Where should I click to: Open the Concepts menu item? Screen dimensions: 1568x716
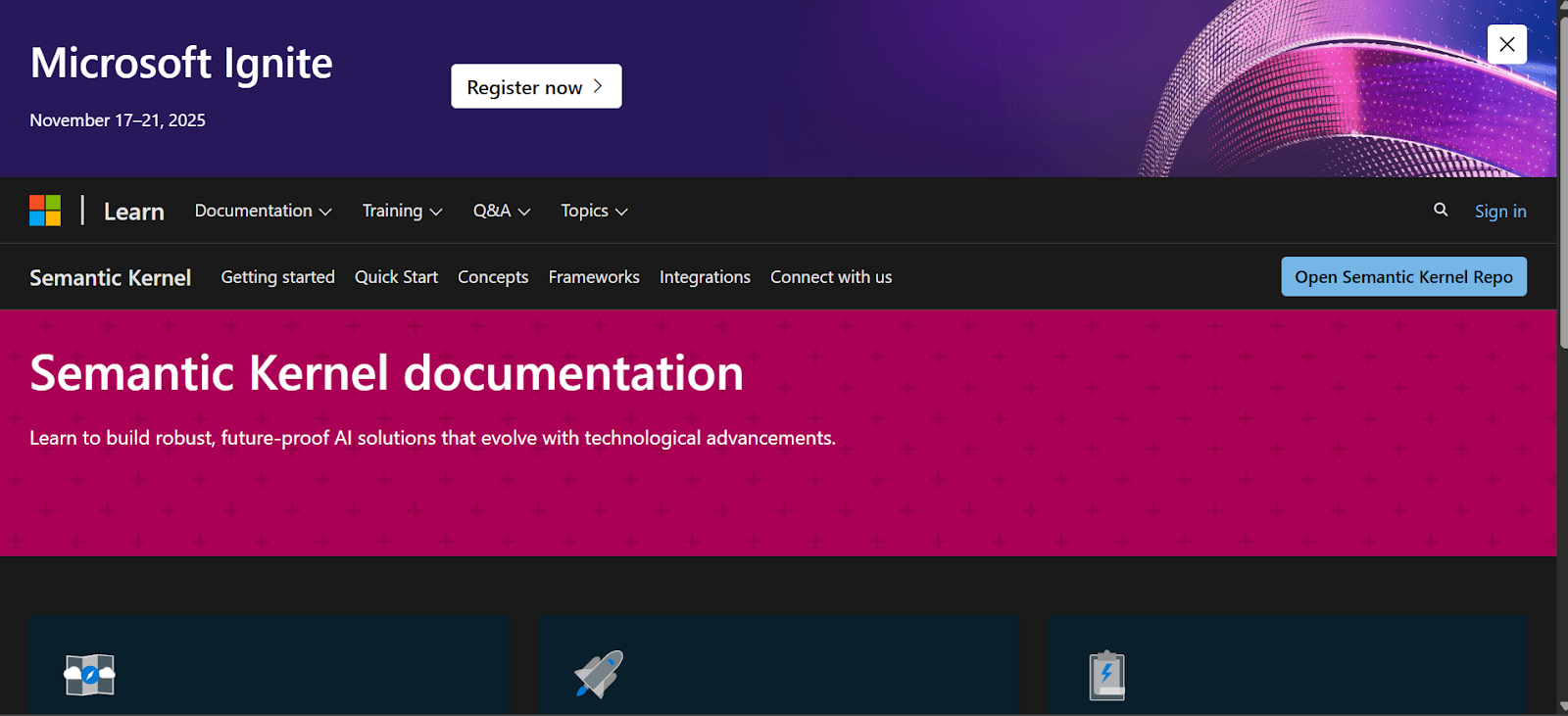point(493,277)
